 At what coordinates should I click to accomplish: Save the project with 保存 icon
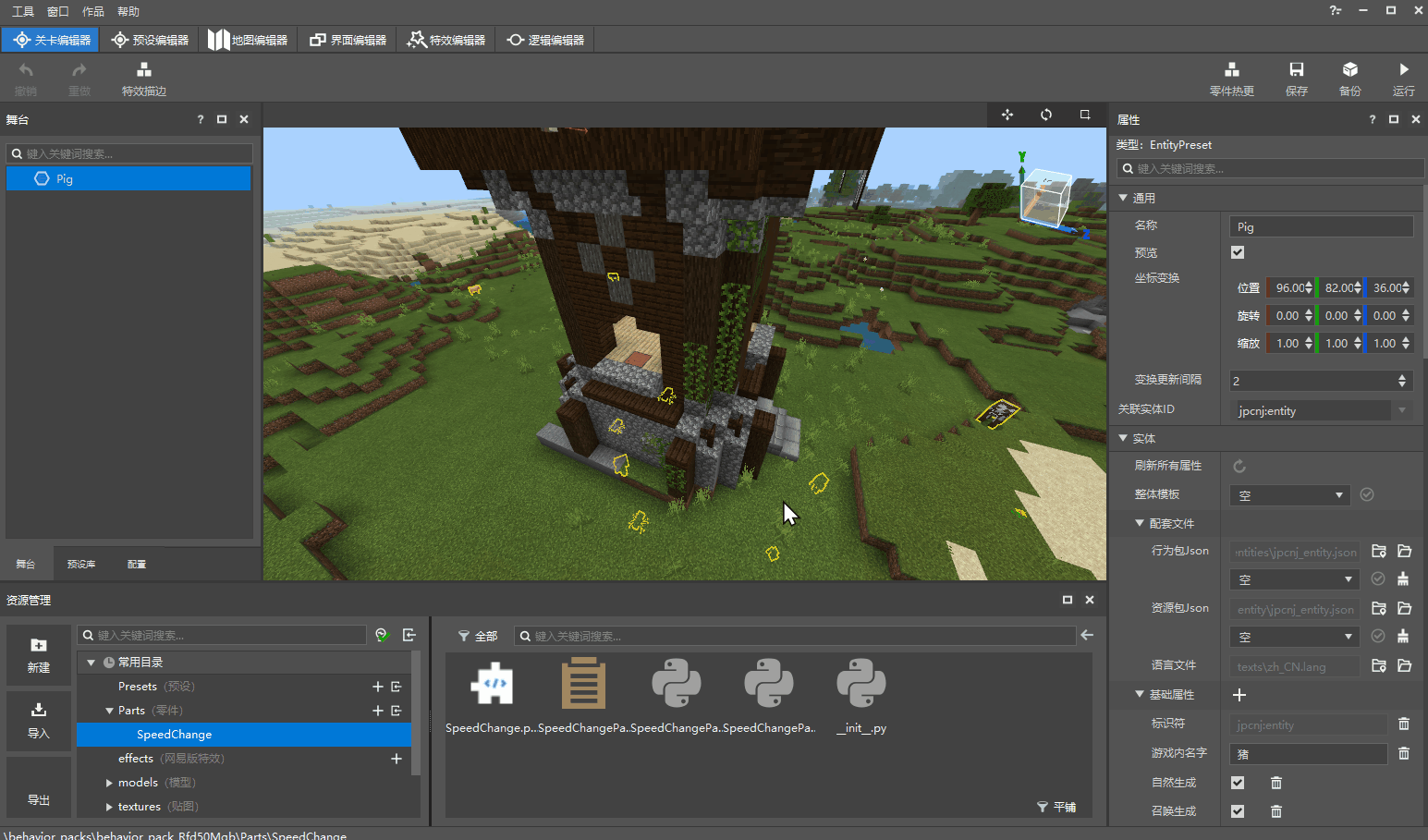point(1296,70)
